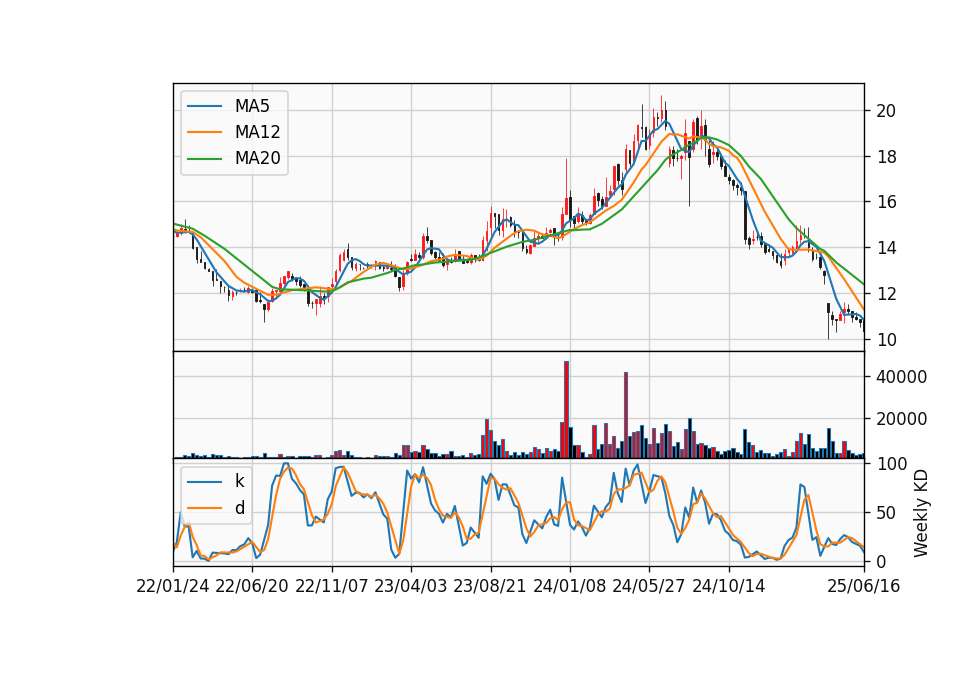Click the volume axis value 20000
The width and height of the screenshot is (960, 690).
point(901,419)
